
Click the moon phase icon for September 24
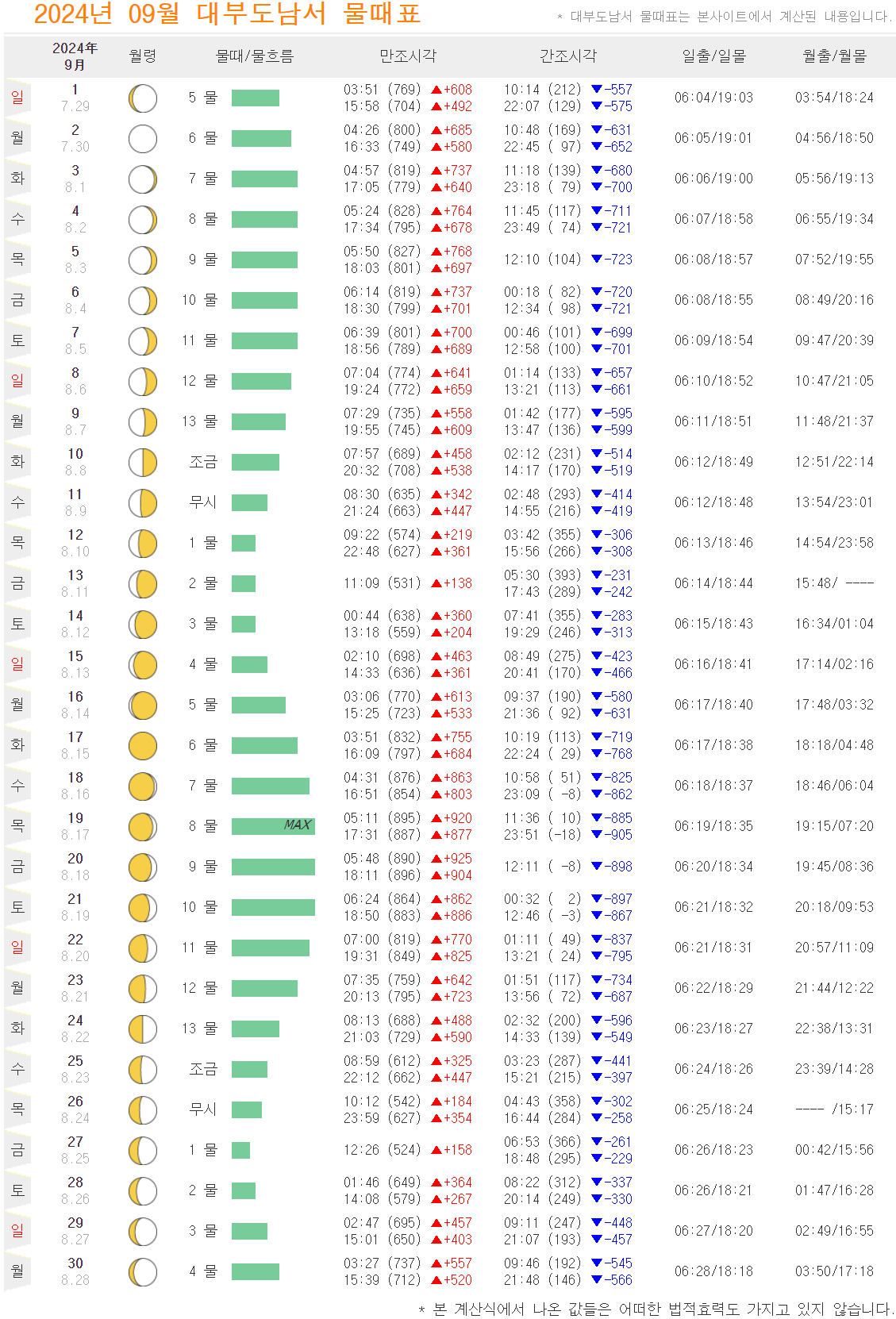[143, 1029]
